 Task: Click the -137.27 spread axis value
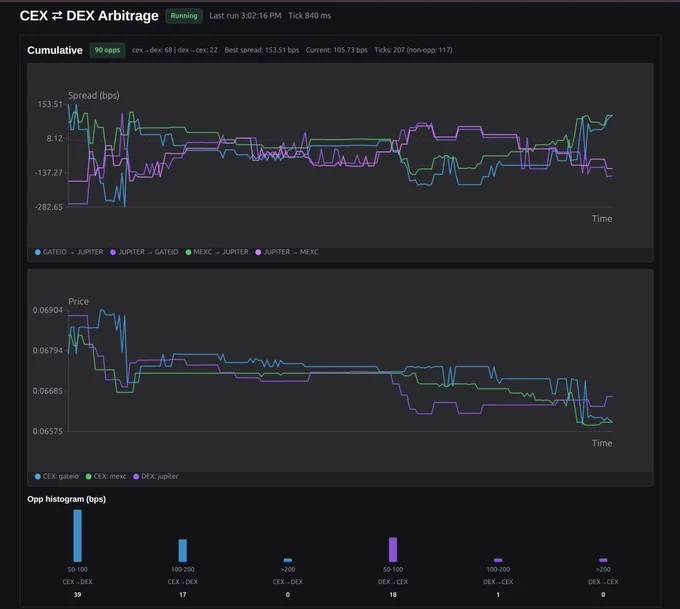pos(49,173)
